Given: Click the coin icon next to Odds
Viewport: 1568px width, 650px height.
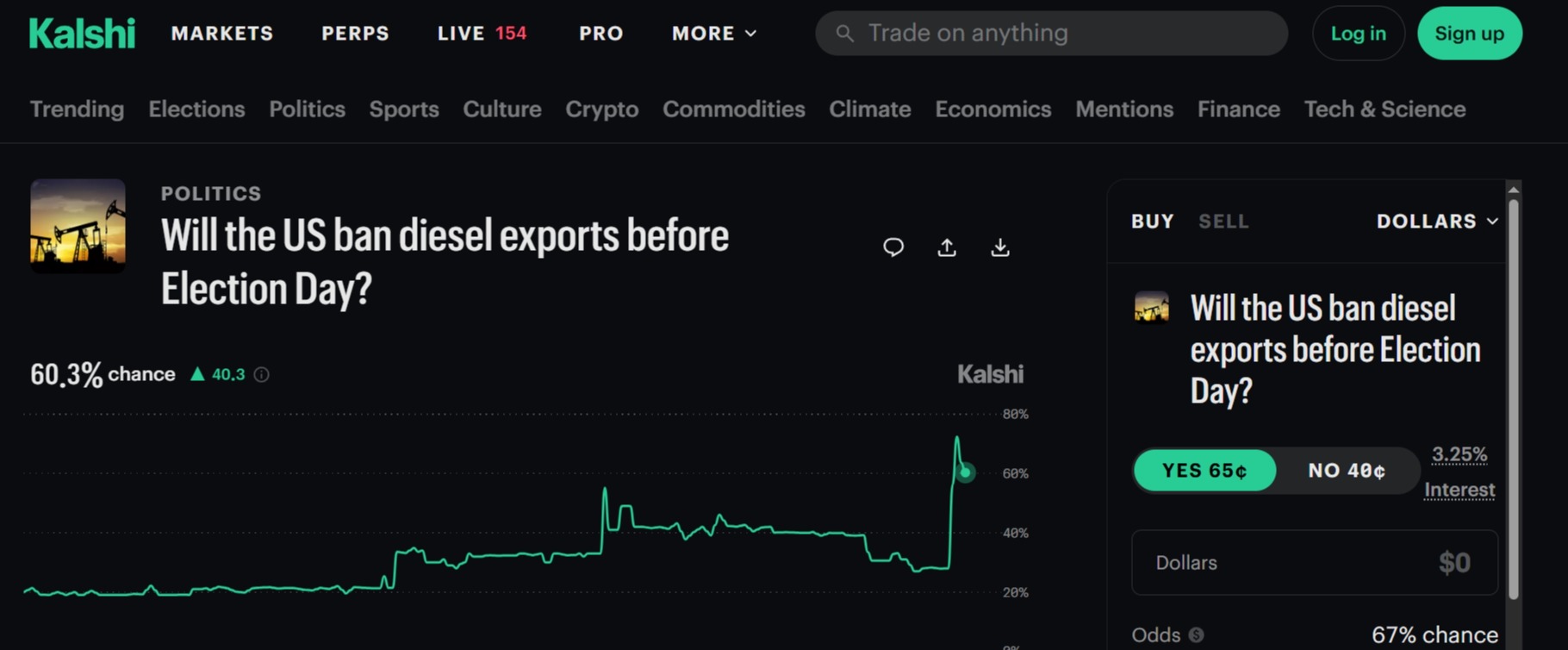Looking at the screenshot, I should pos(1196,634).
